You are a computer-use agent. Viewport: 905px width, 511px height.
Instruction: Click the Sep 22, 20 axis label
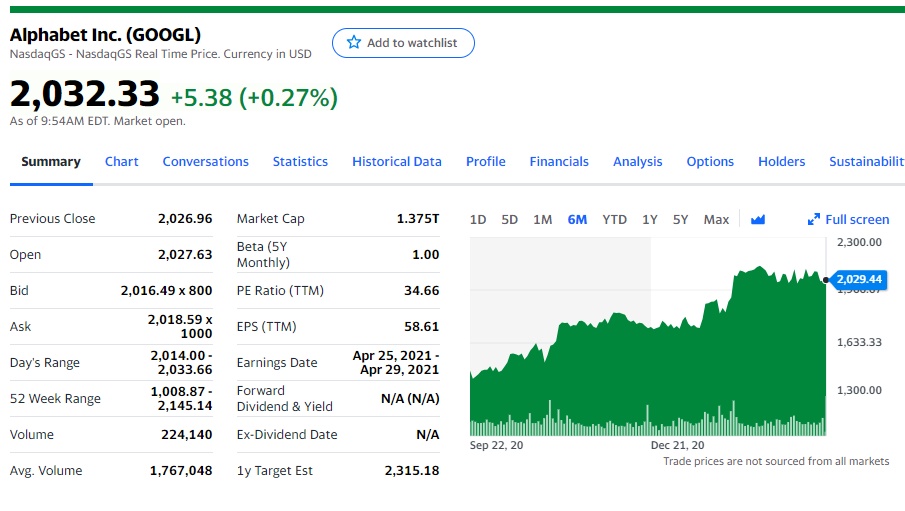[x=496, y=445]
